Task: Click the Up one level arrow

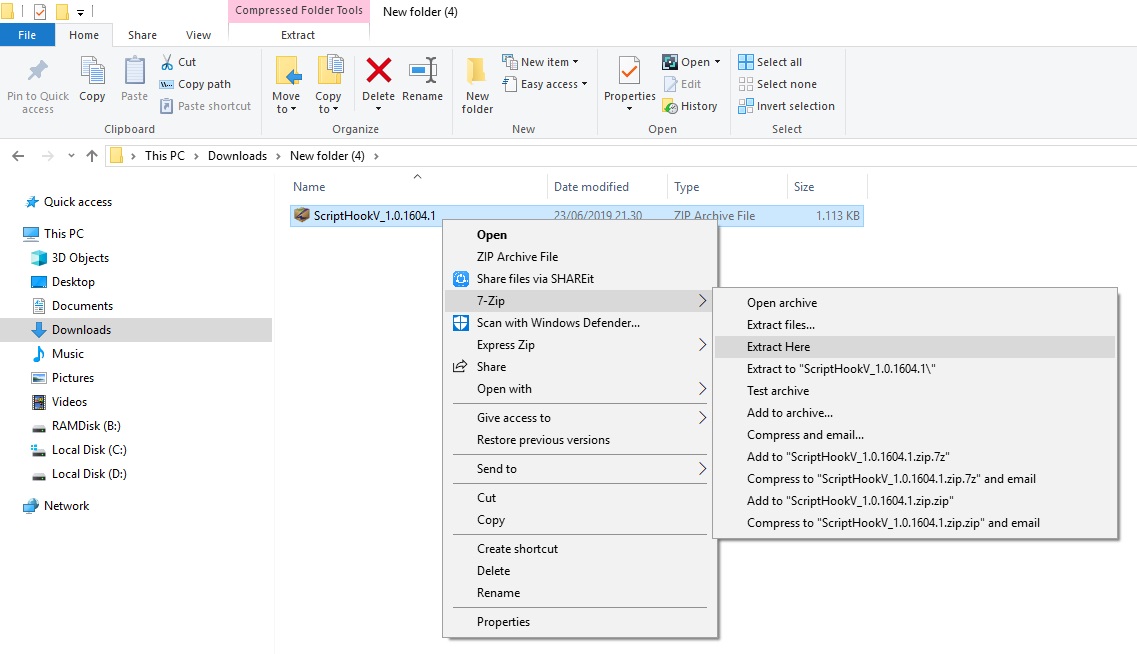Action: (x=91, y=156)
